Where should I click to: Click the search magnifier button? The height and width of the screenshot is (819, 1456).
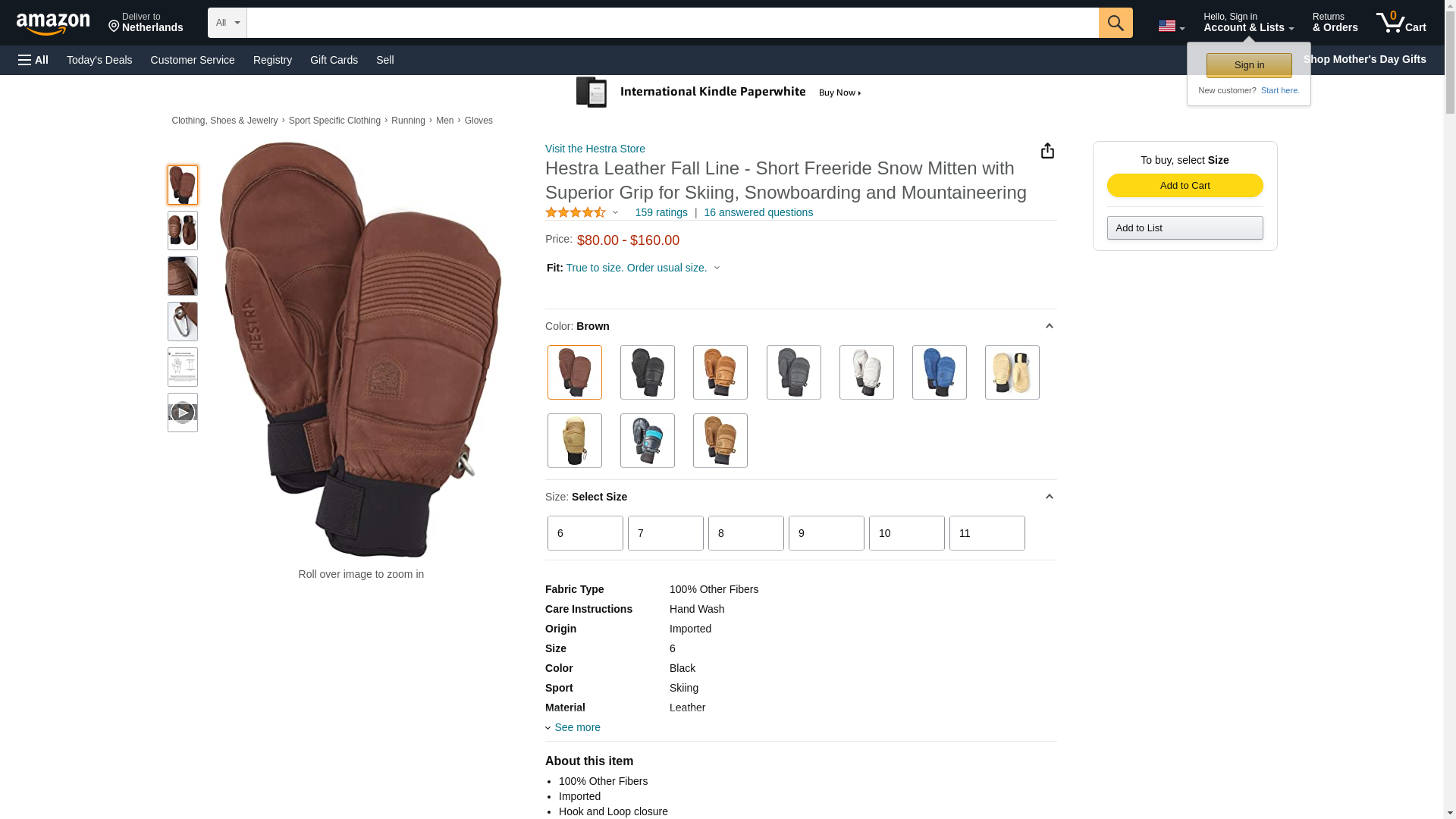click(1116, 23)
